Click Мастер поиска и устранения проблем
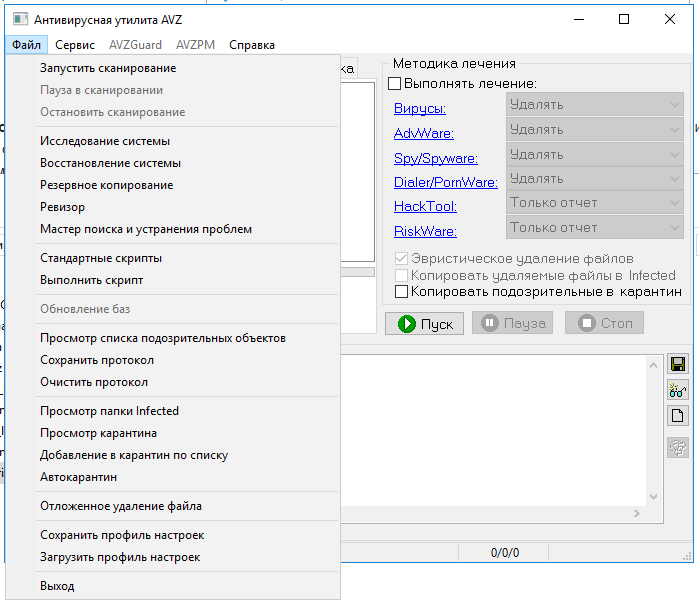The width and height of the screenshot is (699, 609). tap(146, 229)
